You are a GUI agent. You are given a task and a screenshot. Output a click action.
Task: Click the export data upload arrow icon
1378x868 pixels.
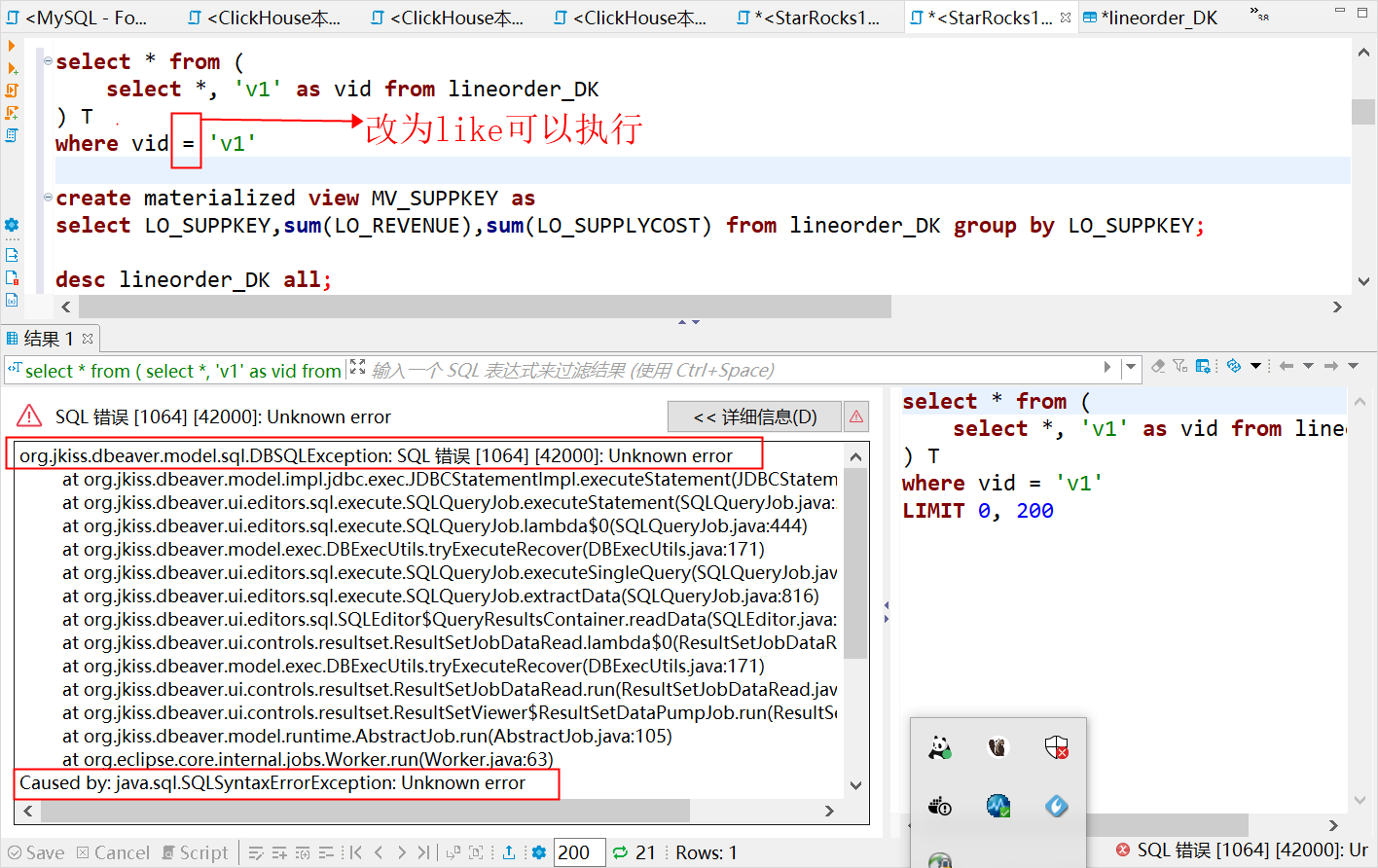click(x=509, y=852)
